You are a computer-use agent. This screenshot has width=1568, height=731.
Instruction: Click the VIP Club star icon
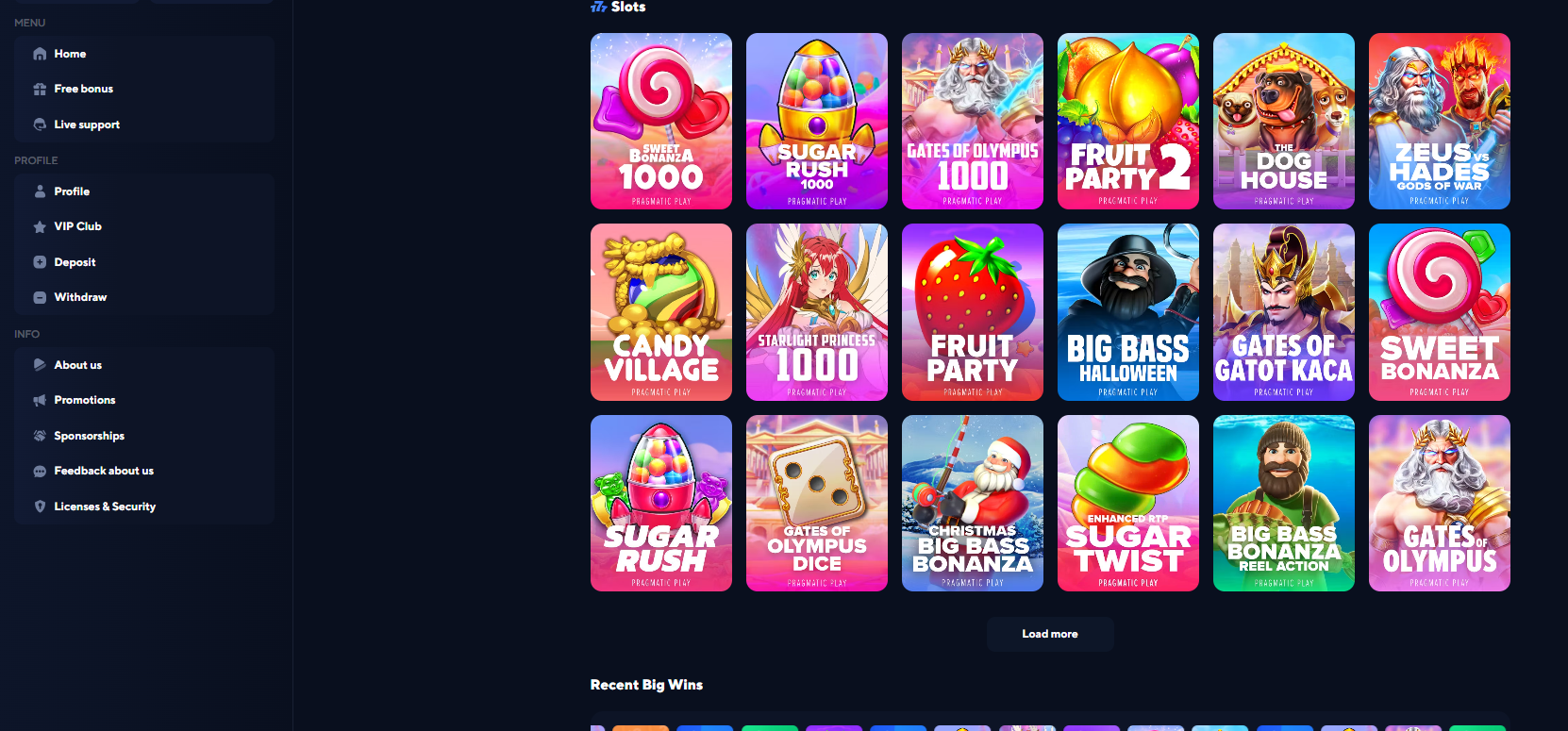coord(40,226)
